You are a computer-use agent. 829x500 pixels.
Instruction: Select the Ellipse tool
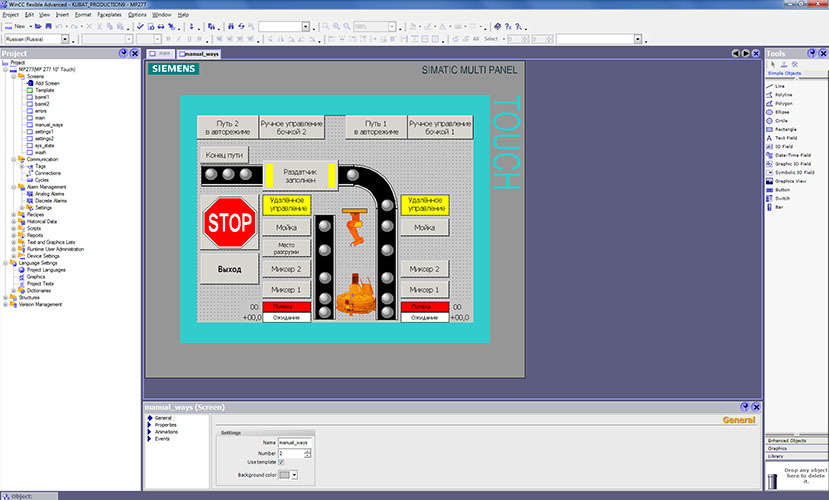[x=778, y=112]
